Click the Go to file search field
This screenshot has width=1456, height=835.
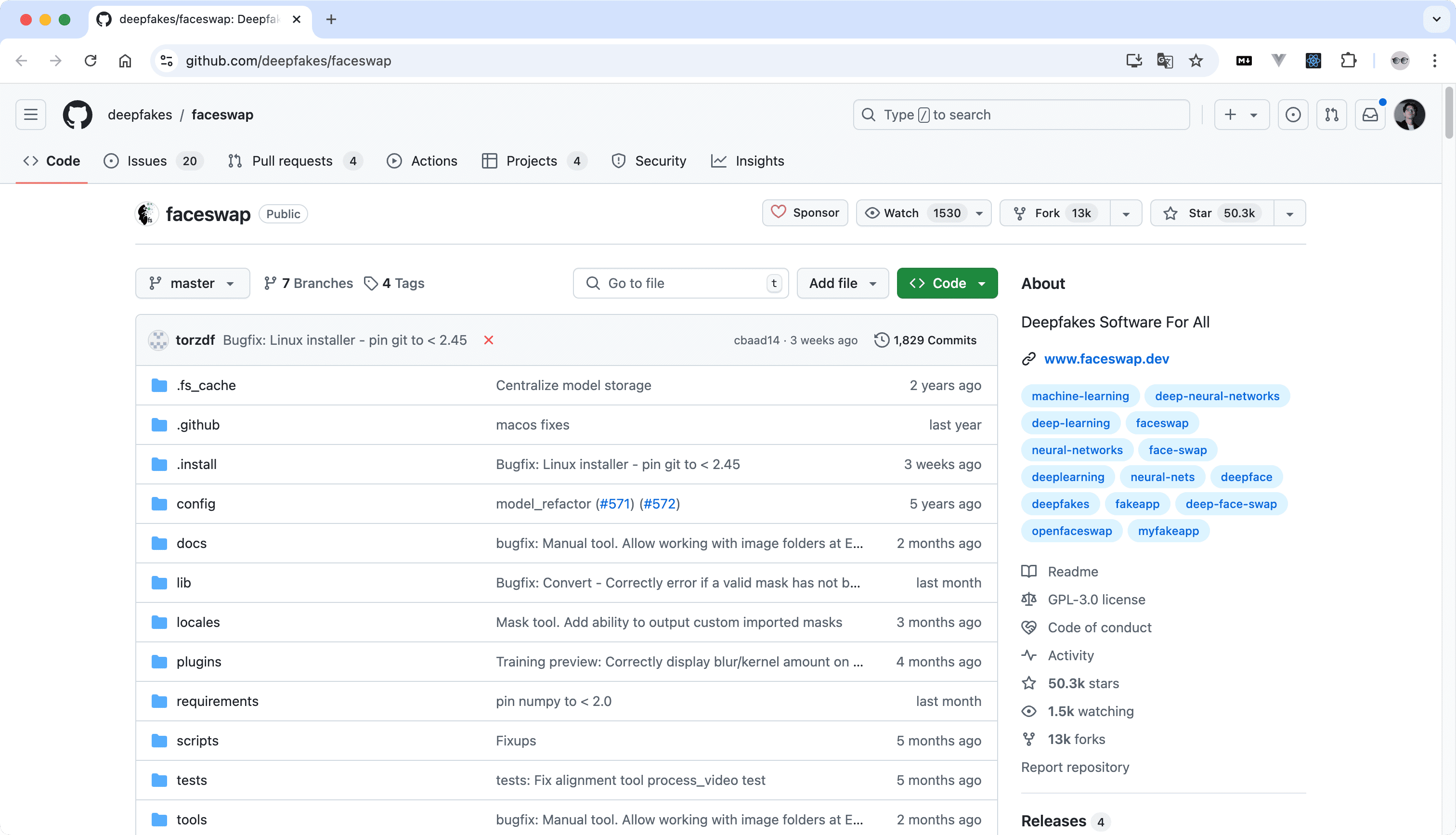680,283
